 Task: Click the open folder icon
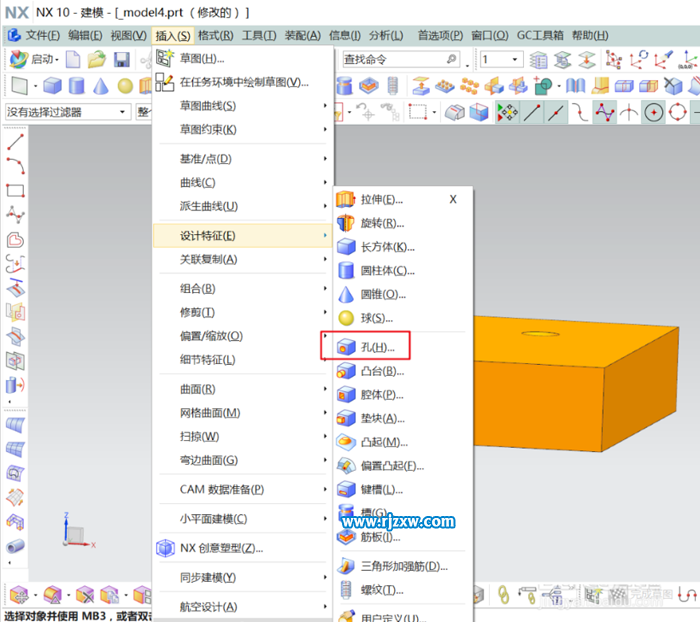pos(97,59)
